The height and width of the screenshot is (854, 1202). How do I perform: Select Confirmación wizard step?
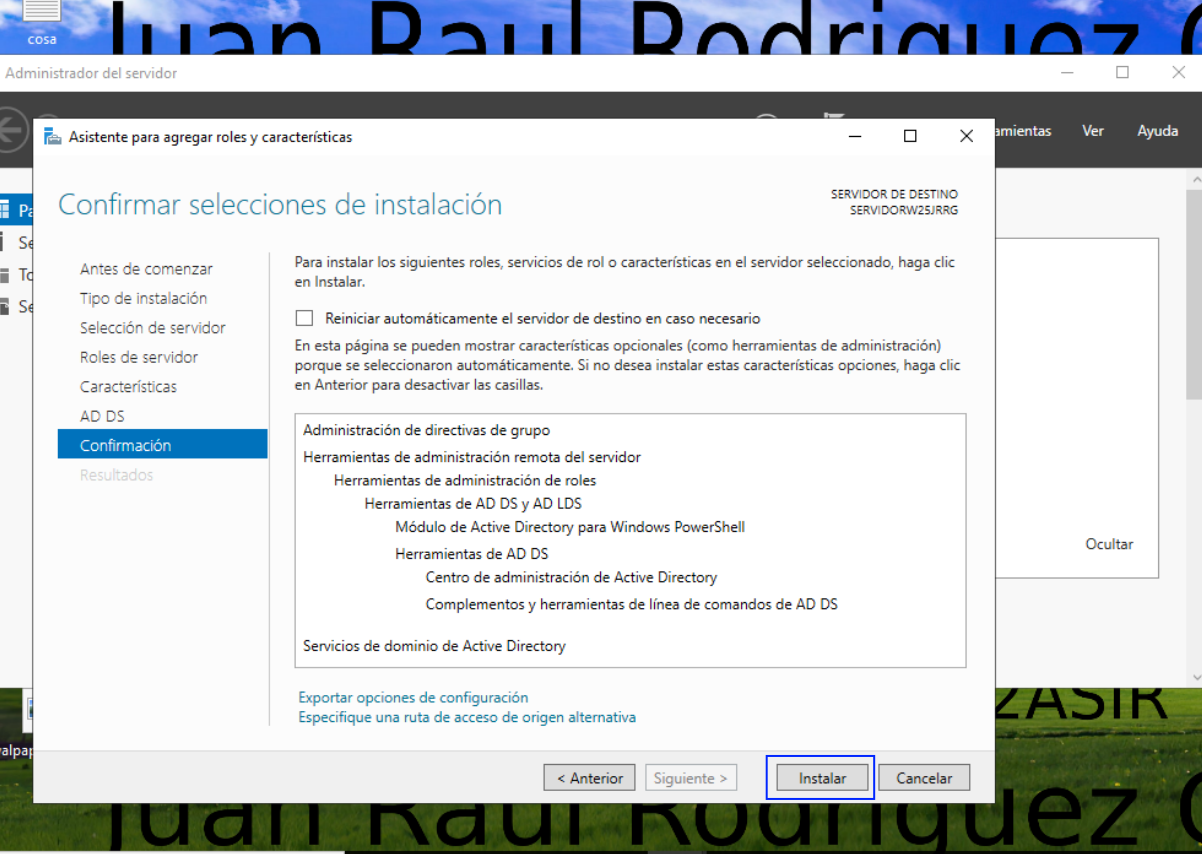(162, 445)
